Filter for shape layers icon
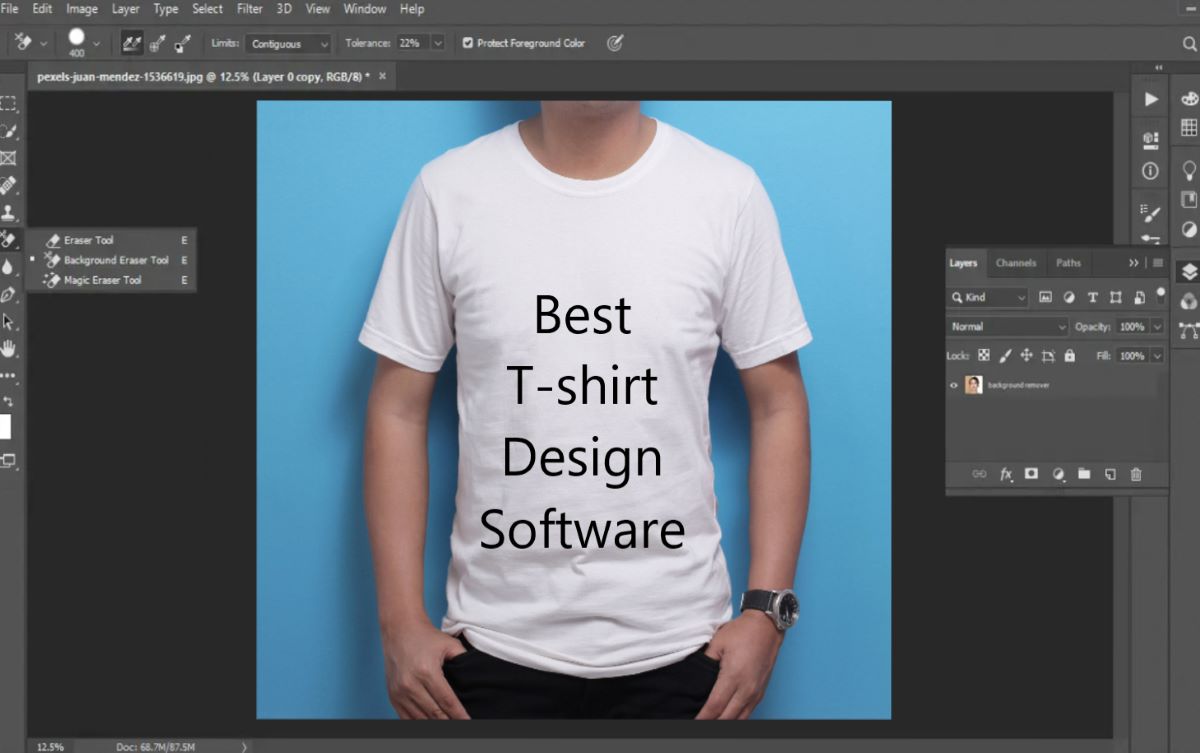 coord(1115,297)
